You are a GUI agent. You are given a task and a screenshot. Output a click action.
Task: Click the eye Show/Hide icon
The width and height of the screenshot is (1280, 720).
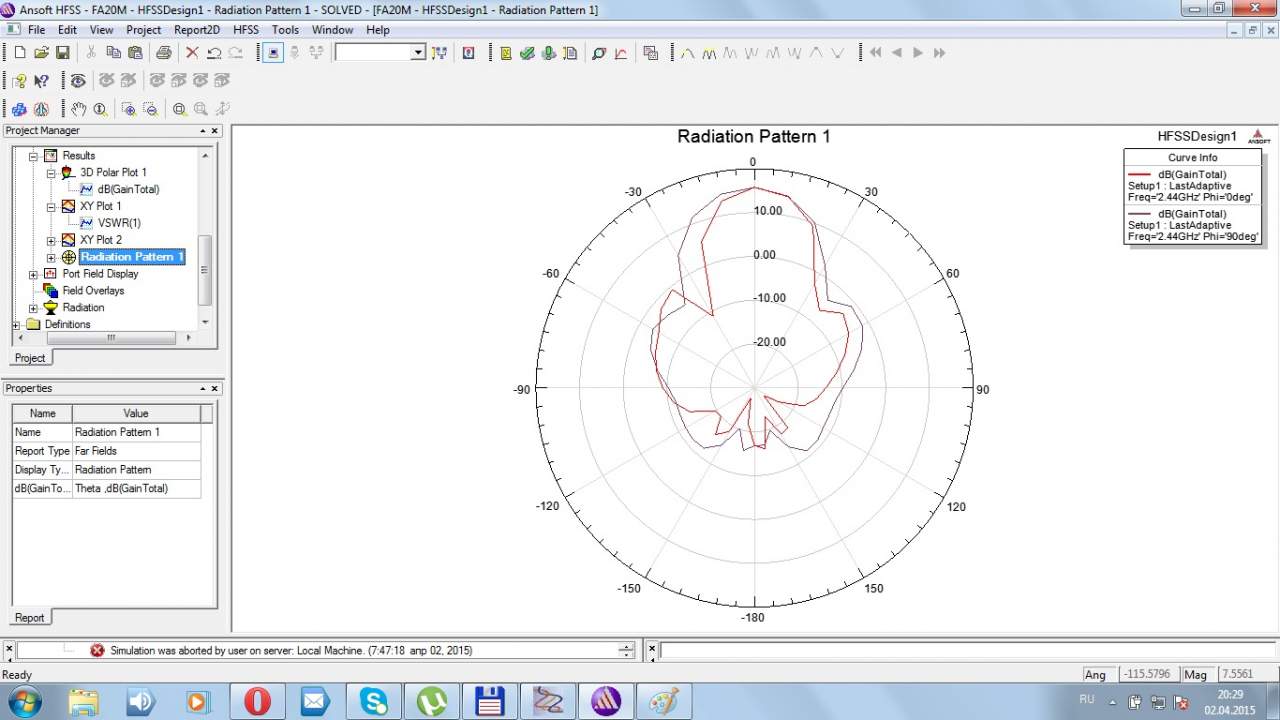pyautogui.click(x=78, y=81)
